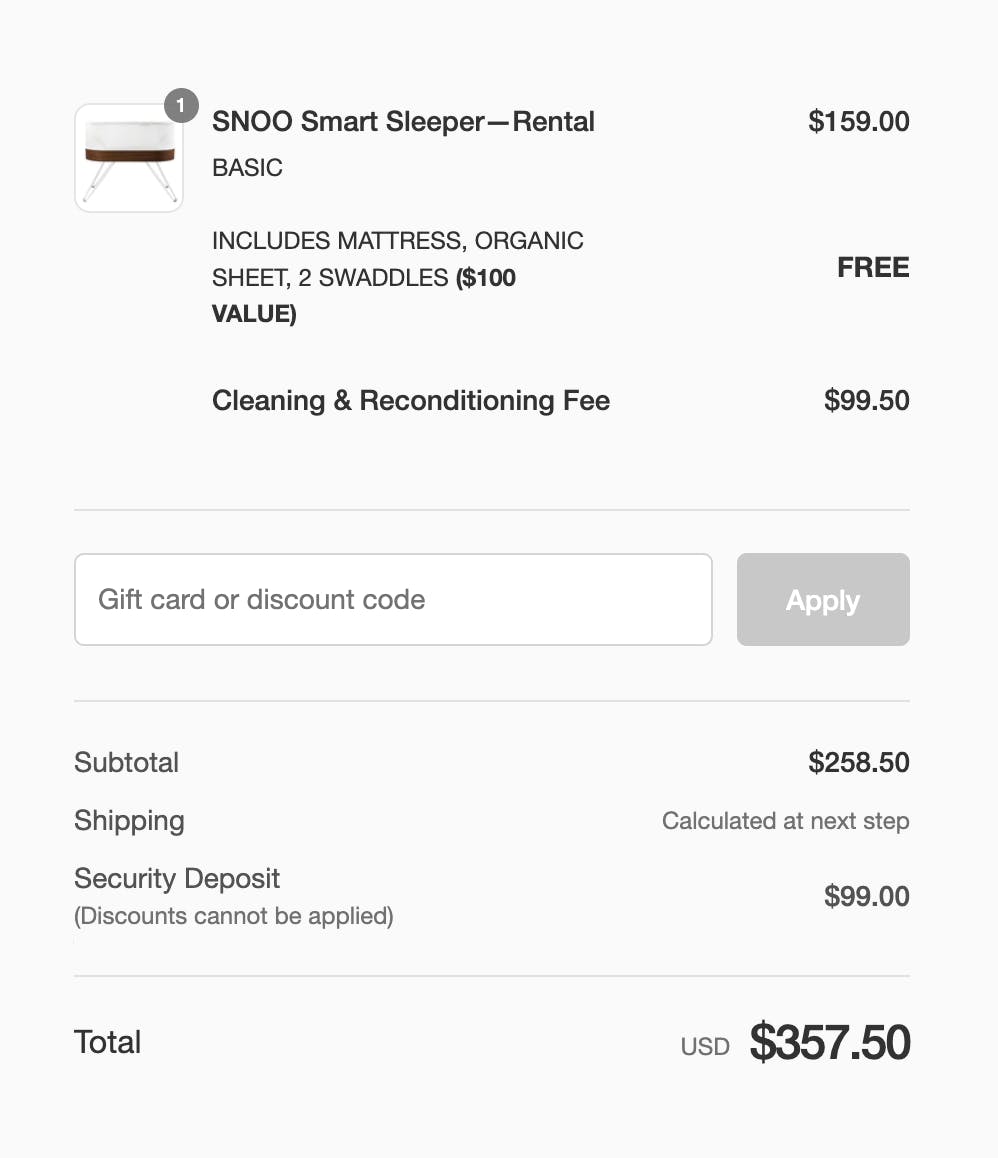Viewport: 998px width, 1158px height.
Task: Click the FREE label for included items
Action: pyautogui.click(x=873, y=268)
